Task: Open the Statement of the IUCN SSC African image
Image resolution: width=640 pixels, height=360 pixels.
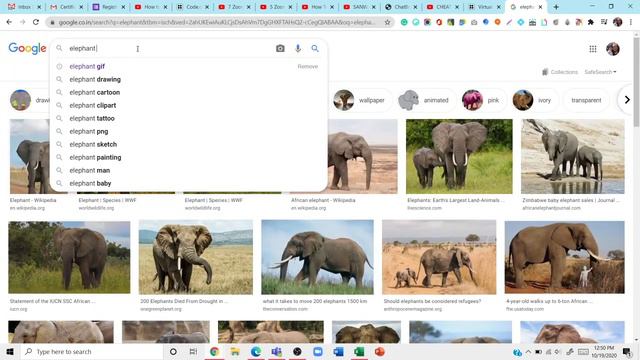Action: (x=69, y=257)
